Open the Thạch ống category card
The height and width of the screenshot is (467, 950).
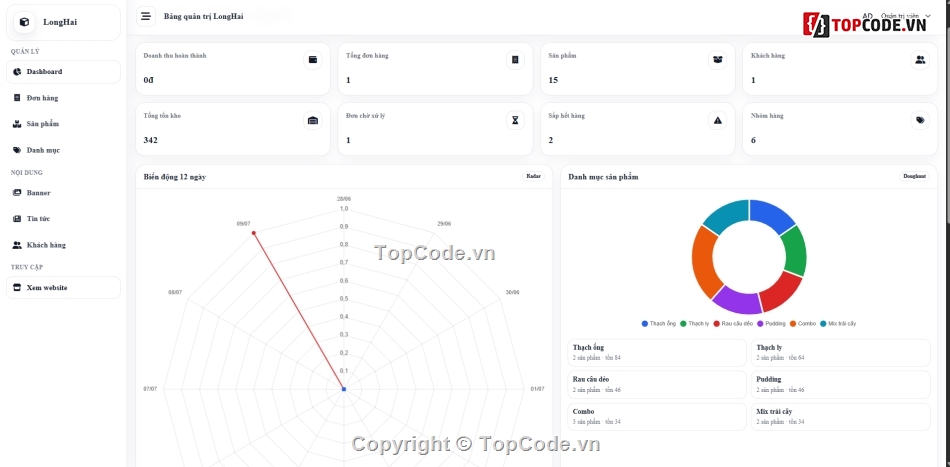pos(657,353)
